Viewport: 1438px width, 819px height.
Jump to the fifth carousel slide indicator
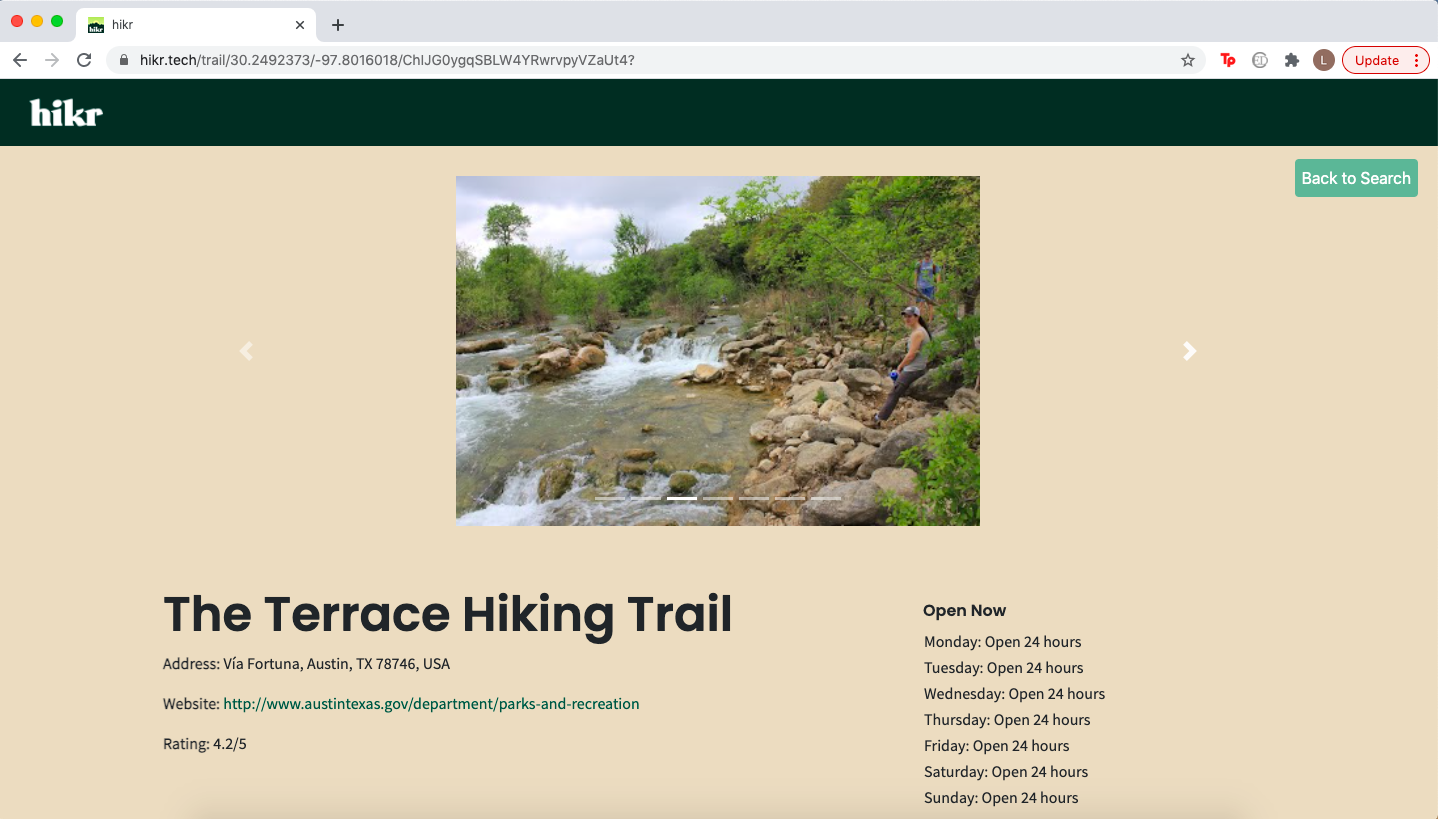[754, 497]
